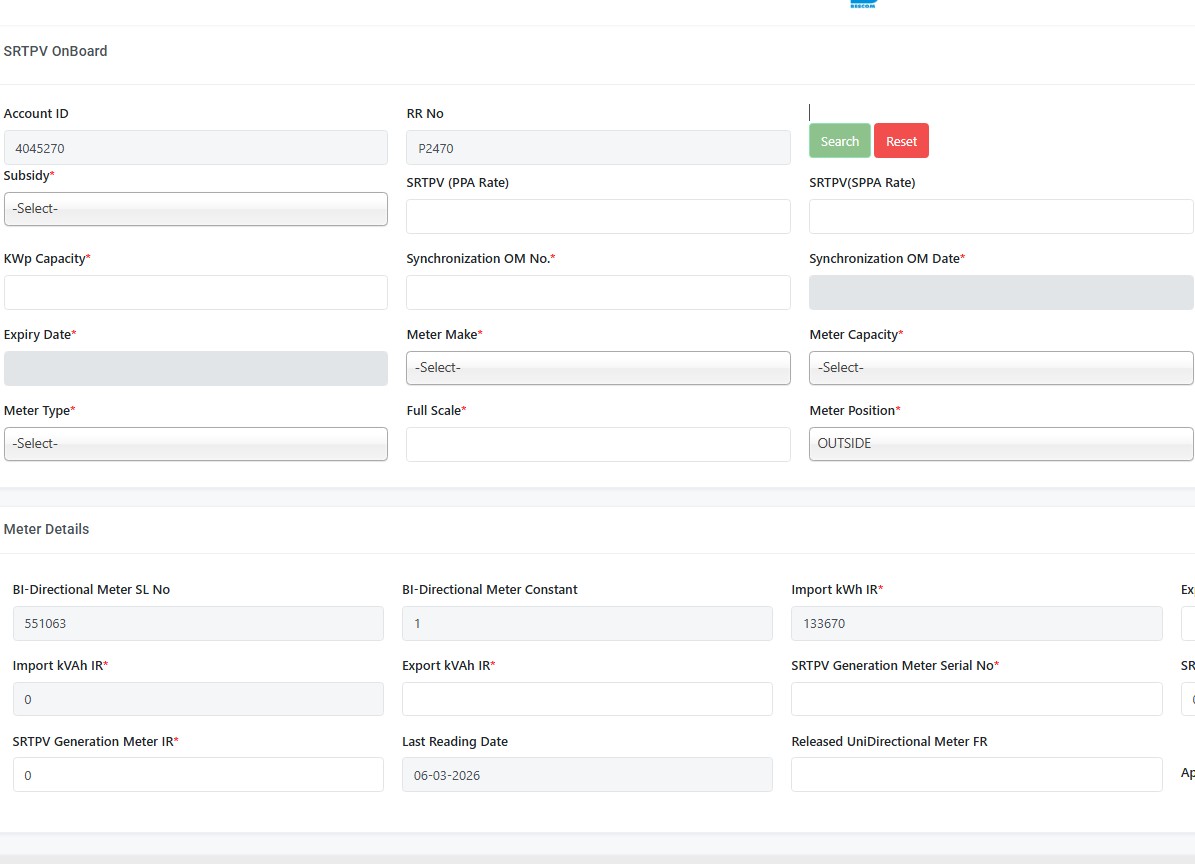1195x864 pixels.
Task: Click the KWp Capacity text field
Action: (x=196, y=293)
